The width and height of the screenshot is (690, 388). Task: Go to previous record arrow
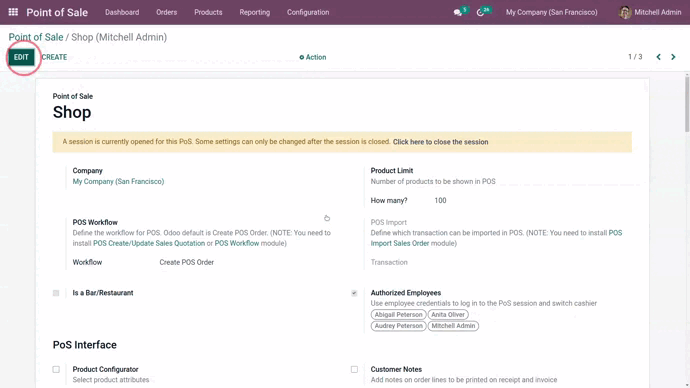[x=658, y=57]
